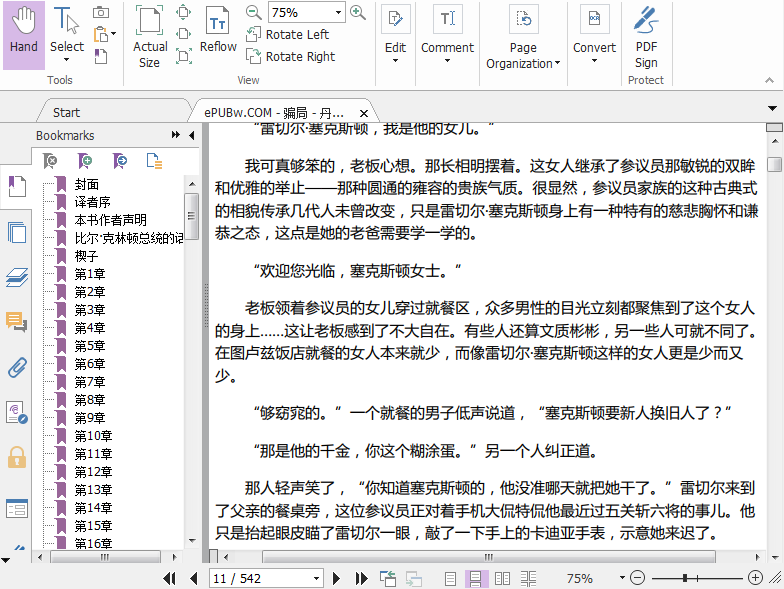
Task: Toggle continuous page view
Action: (x=476, y=578)
